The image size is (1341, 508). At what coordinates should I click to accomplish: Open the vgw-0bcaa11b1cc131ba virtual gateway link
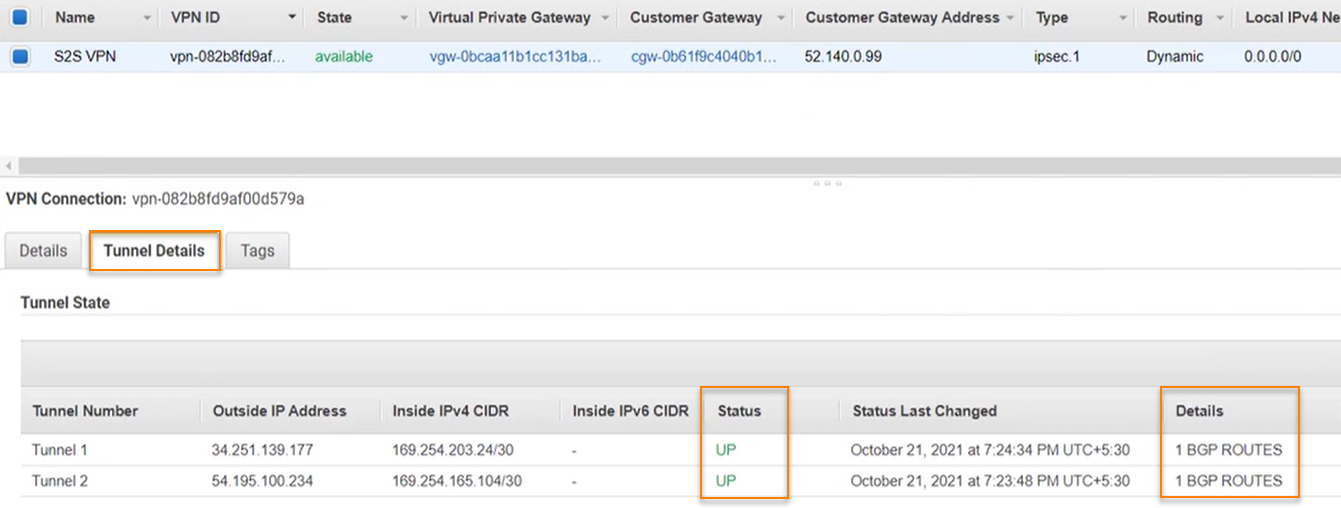[515, 57]
